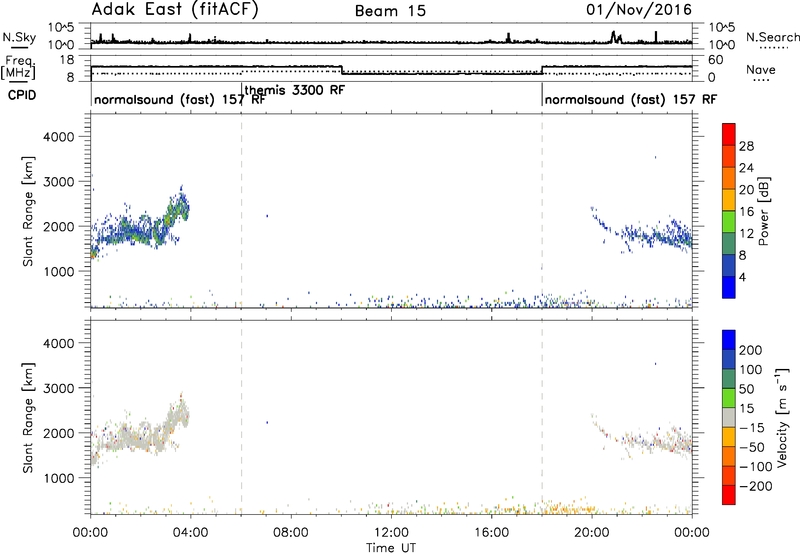
Task: Select the 'Beam 15' heading
Action: tap(390, 11)
